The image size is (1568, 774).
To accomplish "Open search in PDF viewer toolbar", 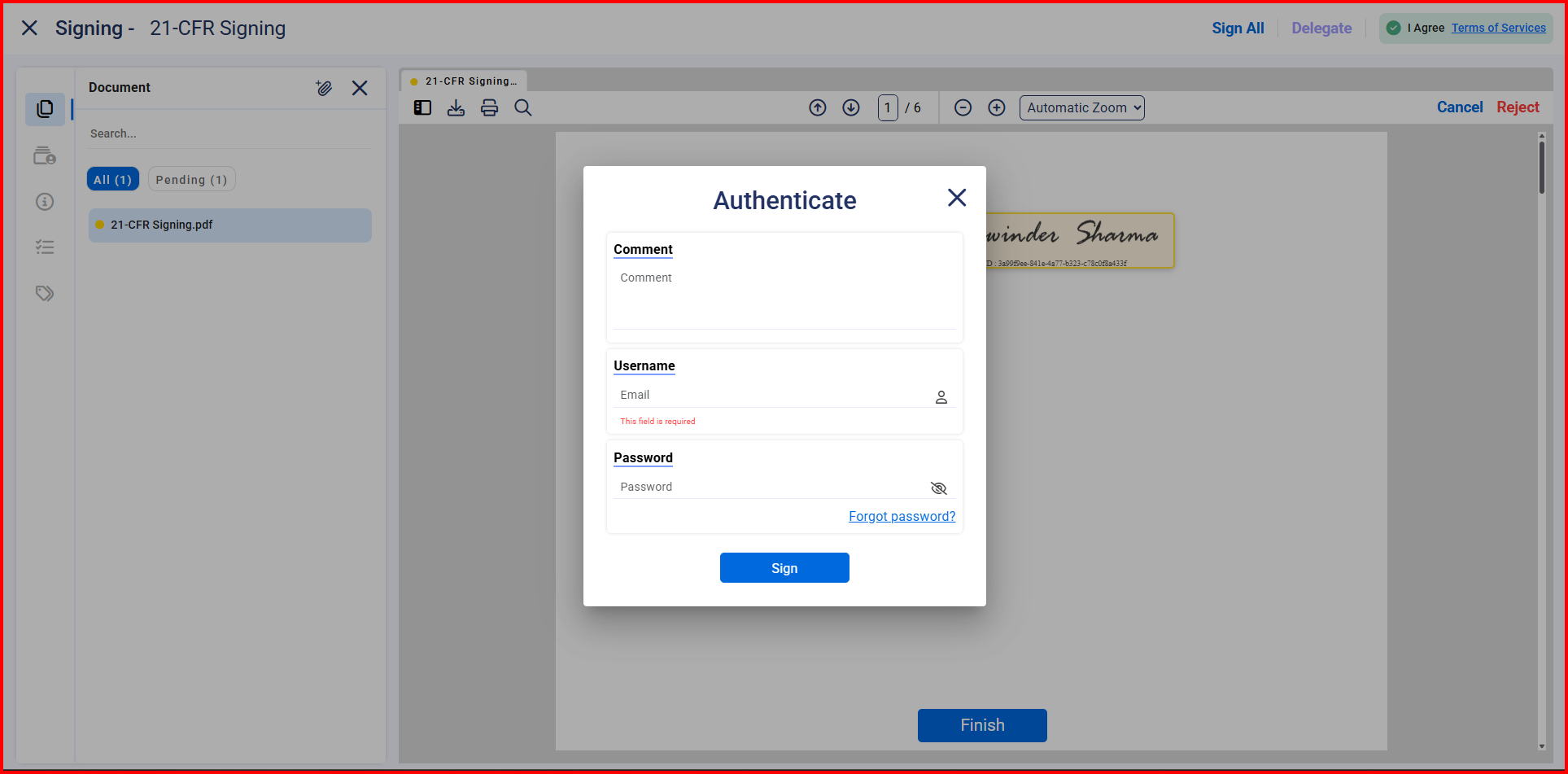I will (x=523, y=107).
